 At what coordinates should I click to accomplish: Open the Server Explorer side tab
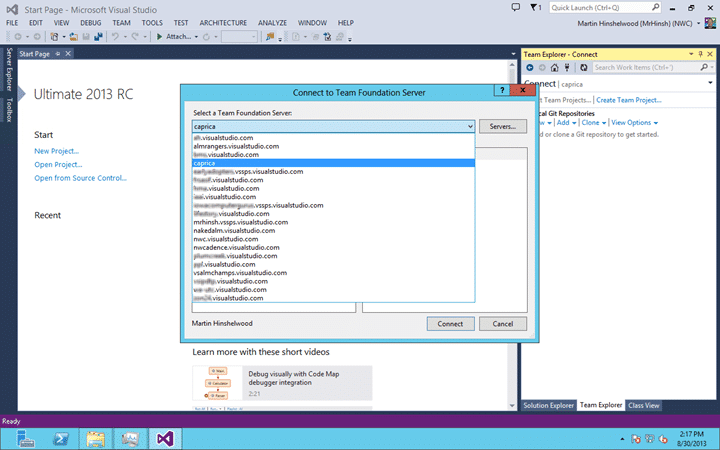coord(9,69)
